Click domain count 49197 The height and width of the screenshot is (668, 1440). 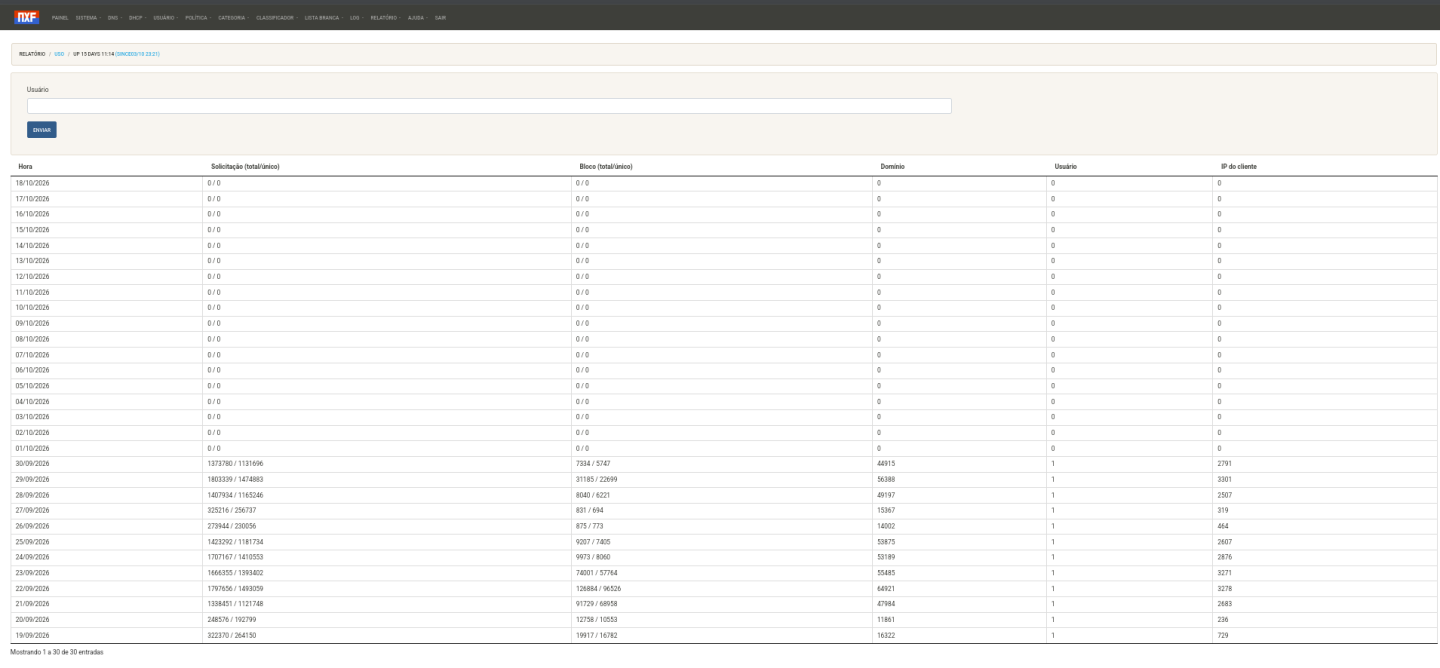point(886,494)
